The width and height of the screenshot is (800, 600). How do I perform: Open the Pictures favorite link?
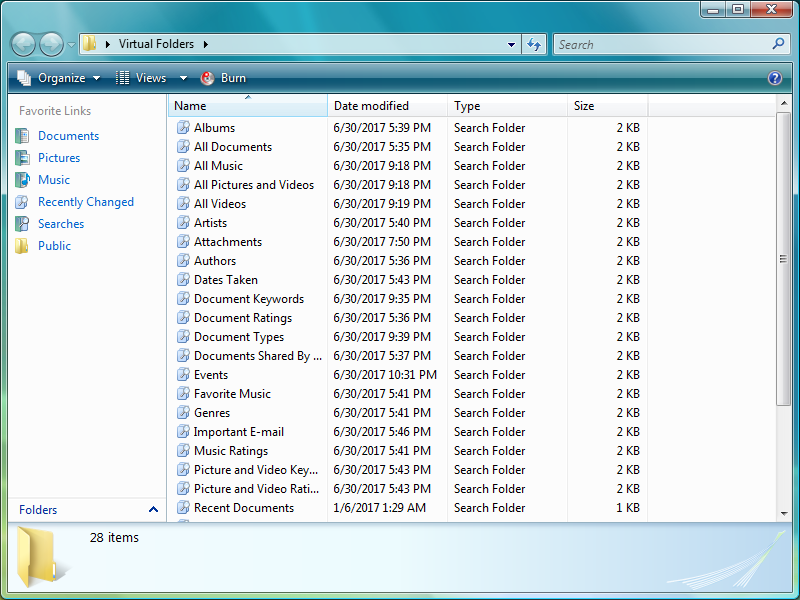click(x=59, y=158)
